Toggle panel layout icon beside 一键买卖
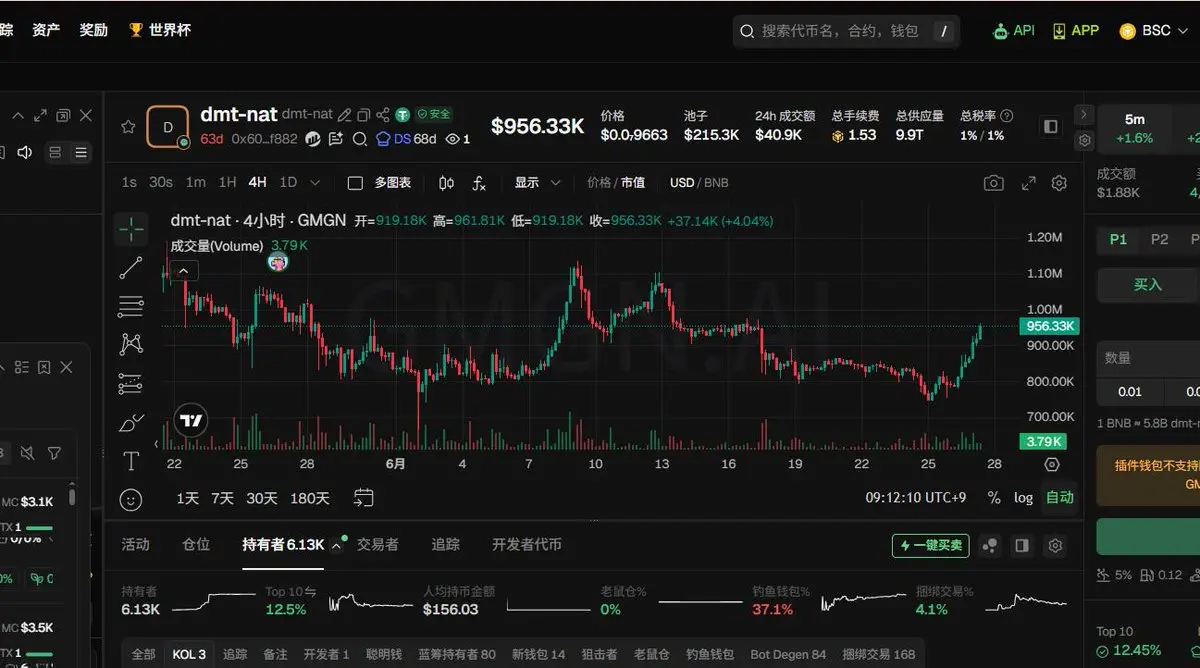Screen dimensions: 1200x668 click(1022, 546)
